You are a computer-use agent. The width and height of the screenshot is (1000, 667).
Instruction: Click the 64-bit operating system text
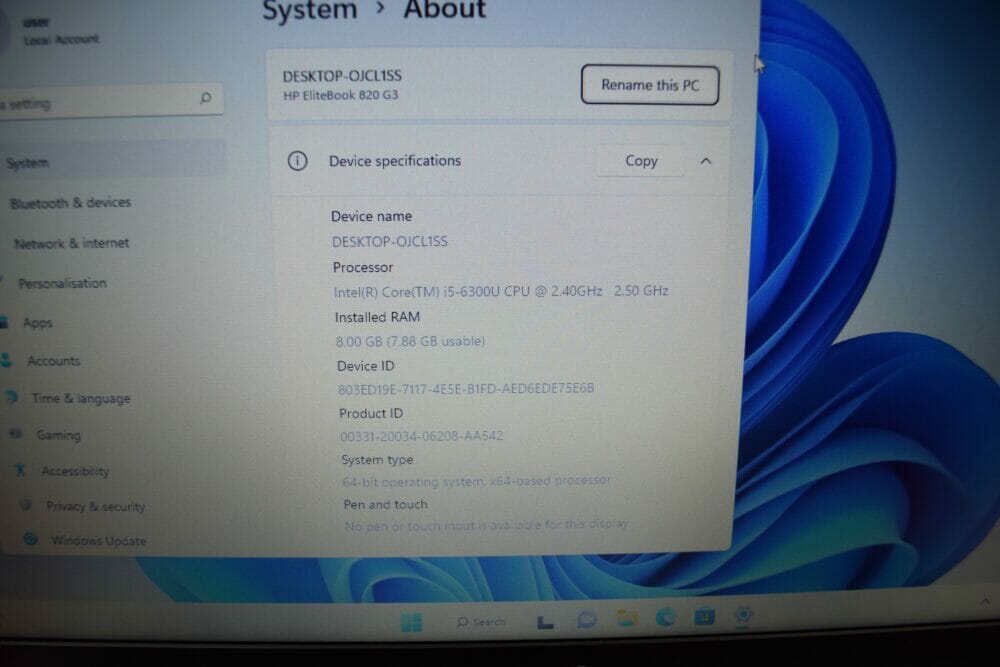476,481
